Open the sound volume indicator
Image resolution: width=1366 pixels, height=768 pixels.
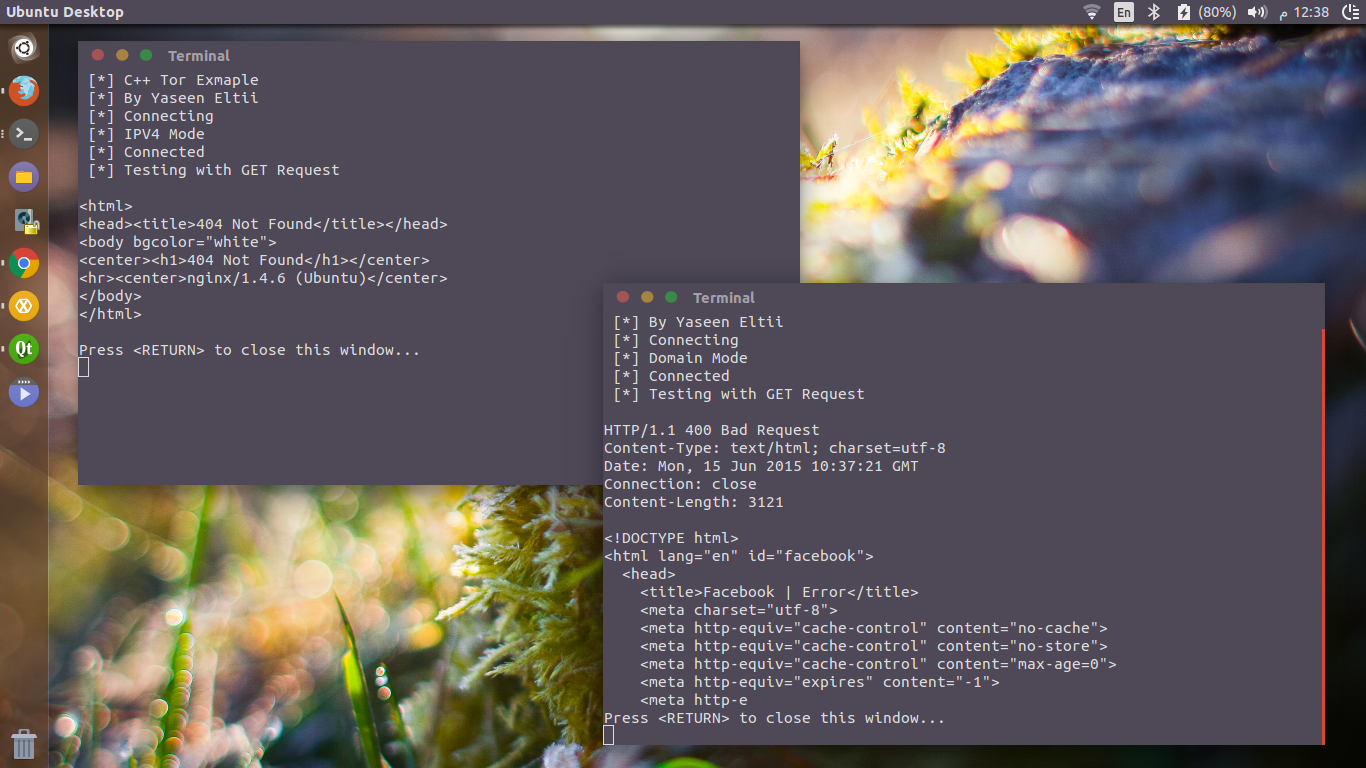coord(1258,12)
